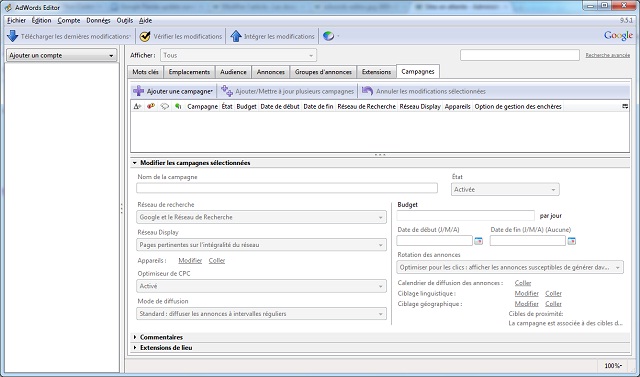Open the statistics icon dropdown arrow
The width and height of the screenshot is (640, 377).
coord(338,36)
